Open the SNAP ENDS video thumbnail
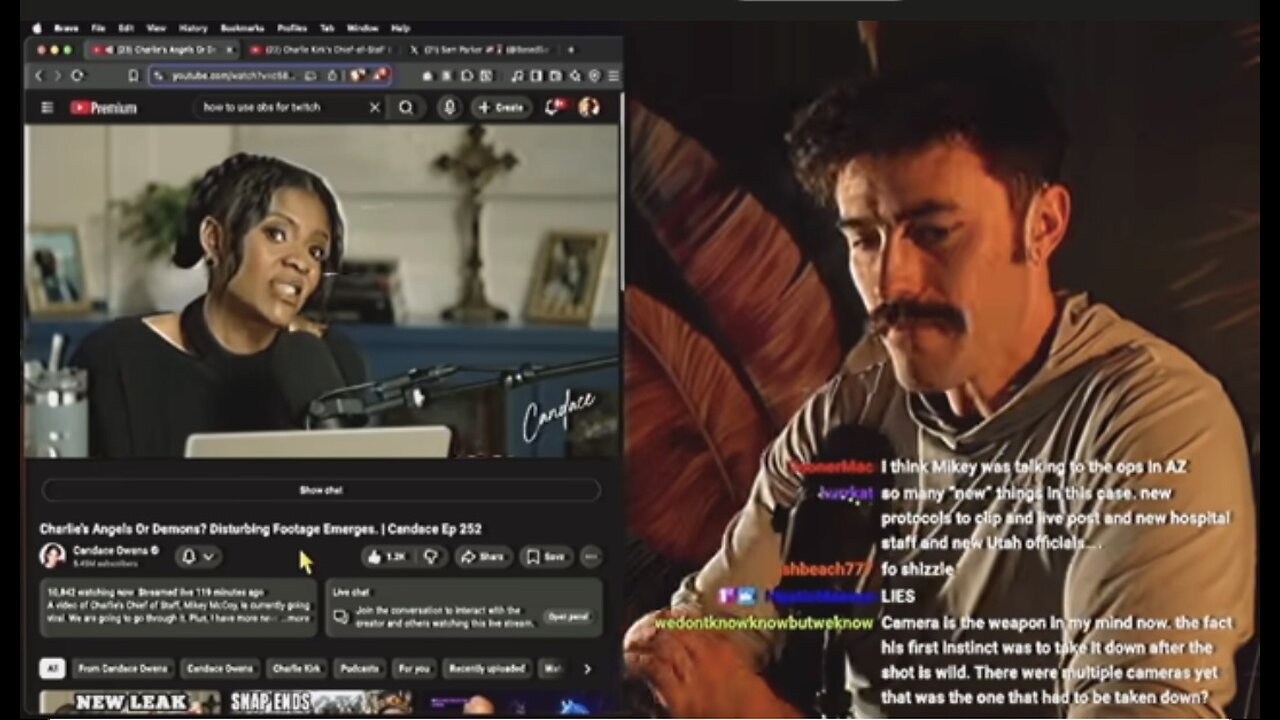1280x720 pixels. (320, 703)
